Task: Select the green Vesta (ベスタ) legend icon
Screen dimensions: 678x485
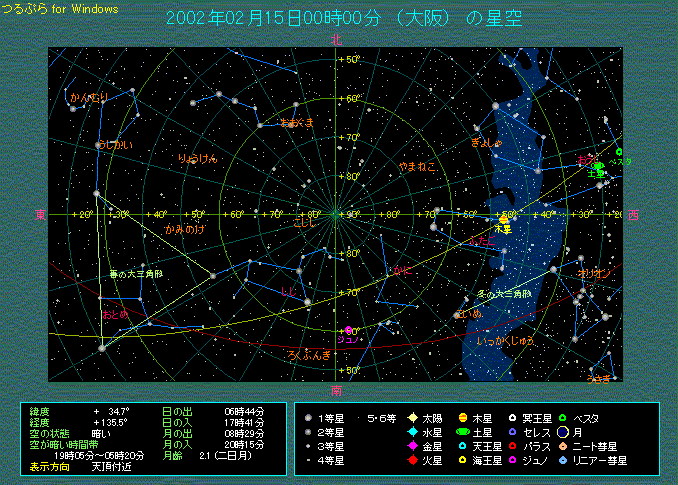Action: click(564, 418)
